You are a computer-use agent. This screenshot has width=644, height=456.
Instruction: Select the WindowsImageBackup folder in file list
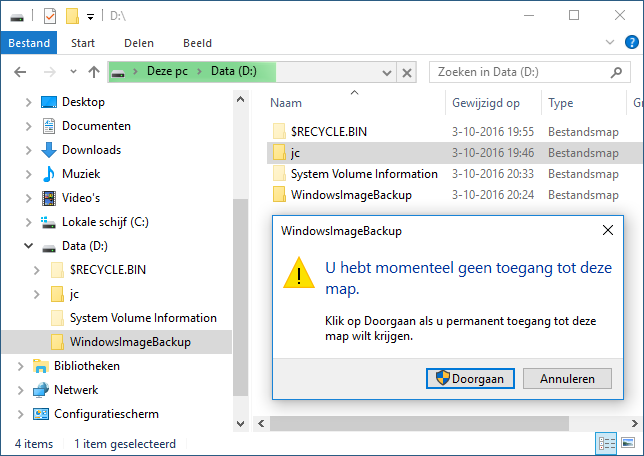pyautogui.click(x=351, y=195)
